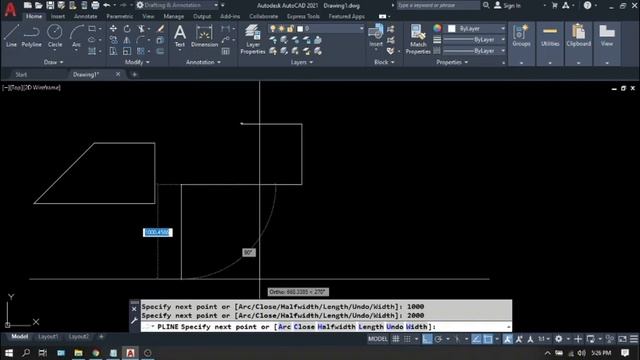This screenshot has height=360, width=640.
Task: Click the Customization menu icon in status bar
Action: 633,339
